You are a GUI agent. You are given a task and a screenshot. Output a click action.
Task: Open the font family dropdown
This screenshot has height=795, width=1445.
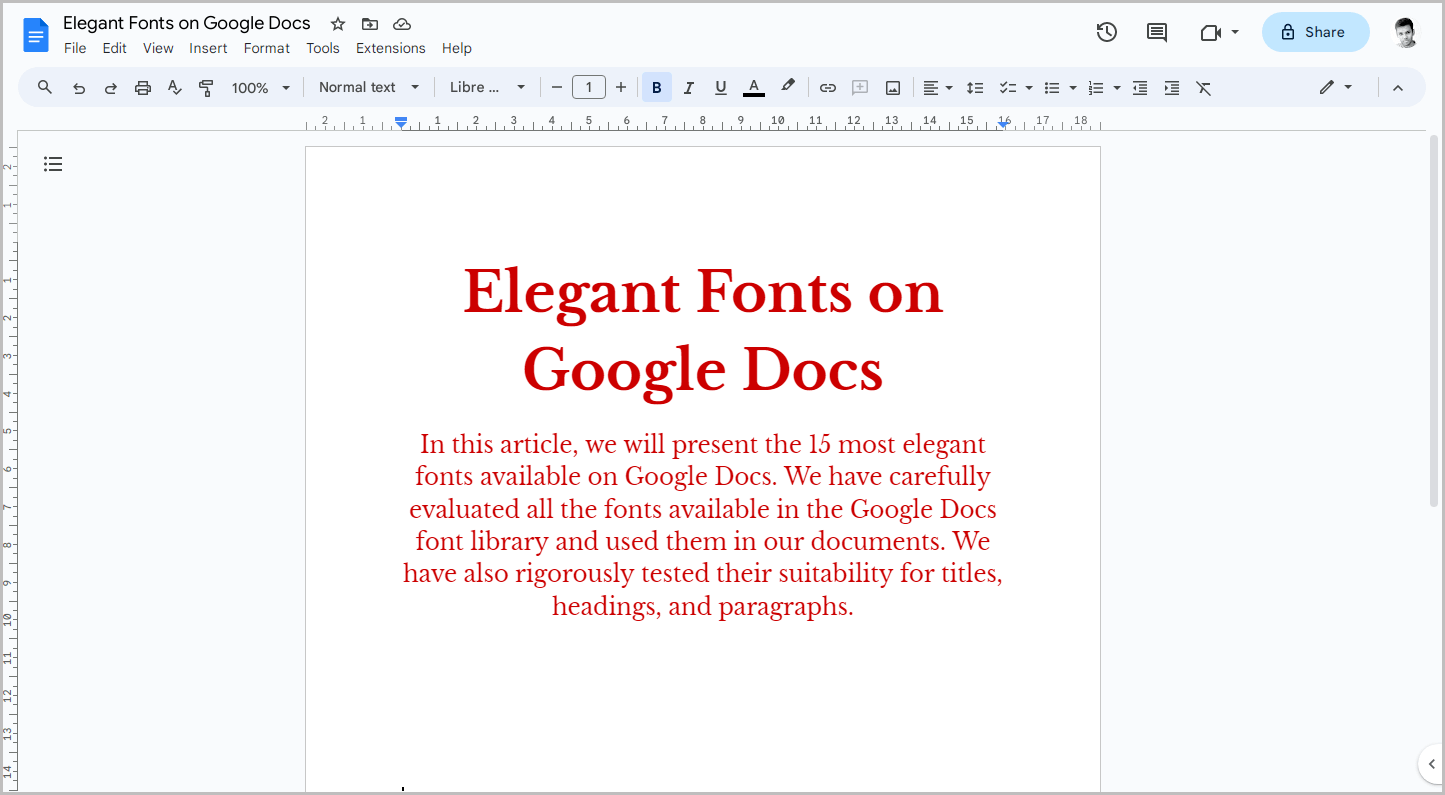coord(487,87)
